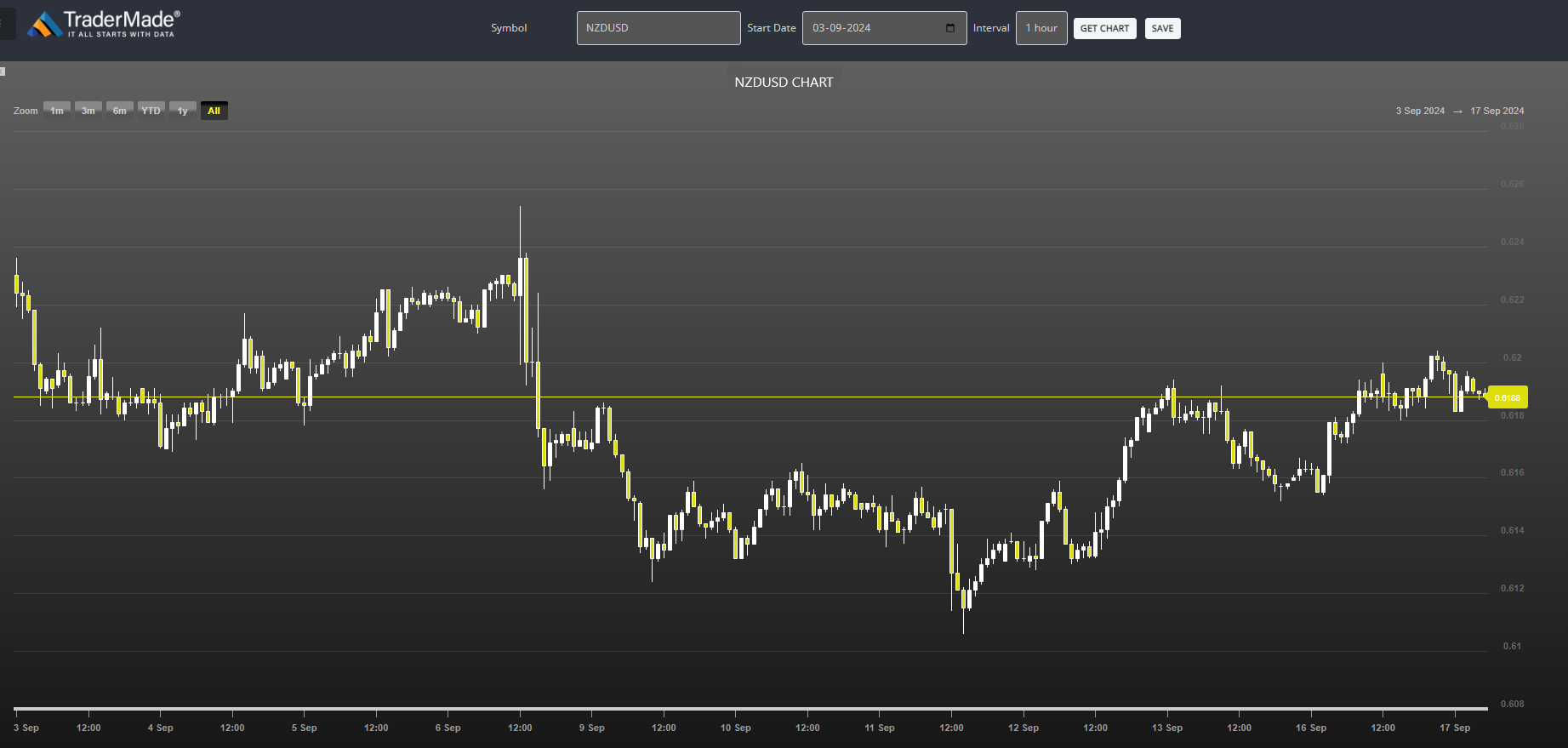Click the 4 Sep x-axis date label

tap(161, 728)
